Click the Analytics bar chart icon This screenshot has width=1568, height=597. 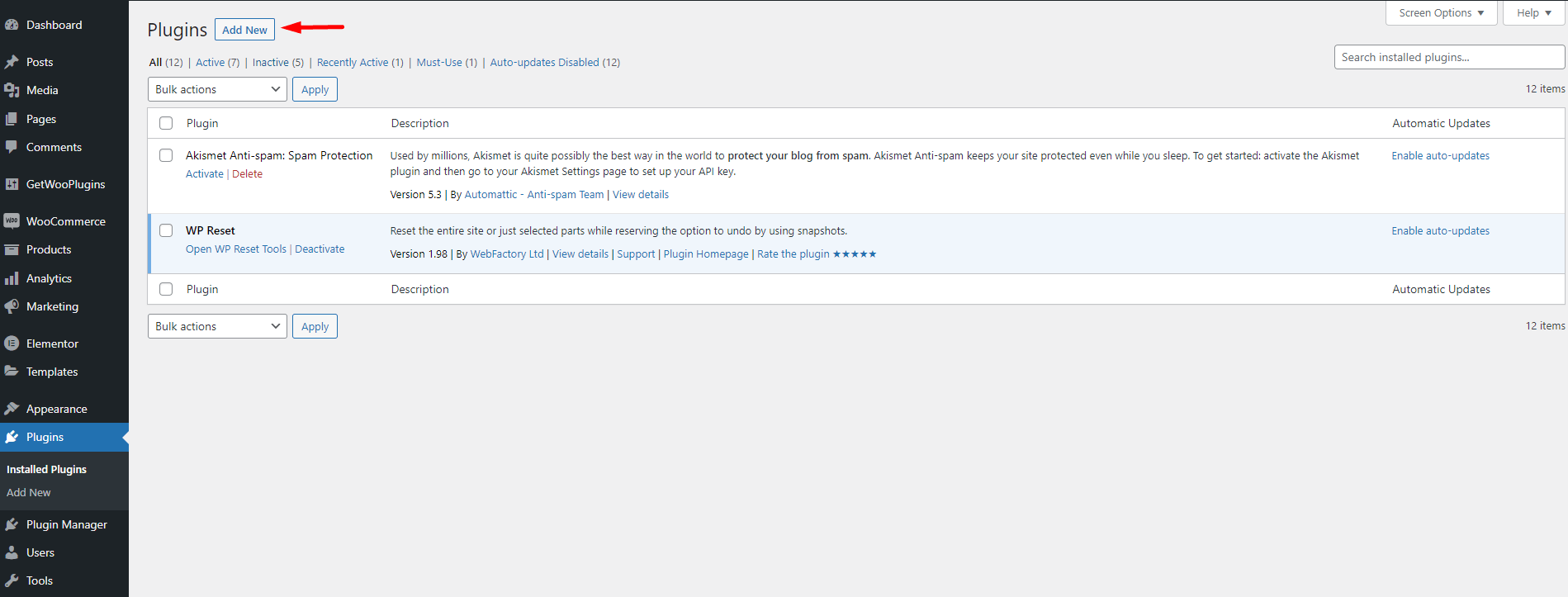click(x=12, y=278)
